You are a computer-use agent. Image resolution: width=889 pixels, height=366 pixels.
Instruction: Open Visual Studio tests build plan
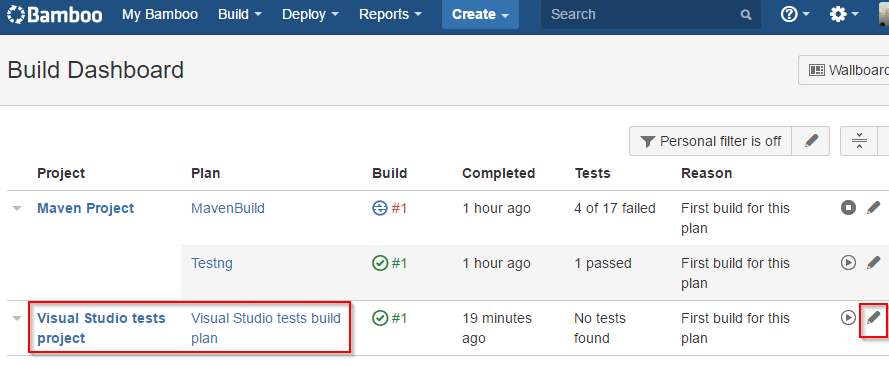click(266, 328)
